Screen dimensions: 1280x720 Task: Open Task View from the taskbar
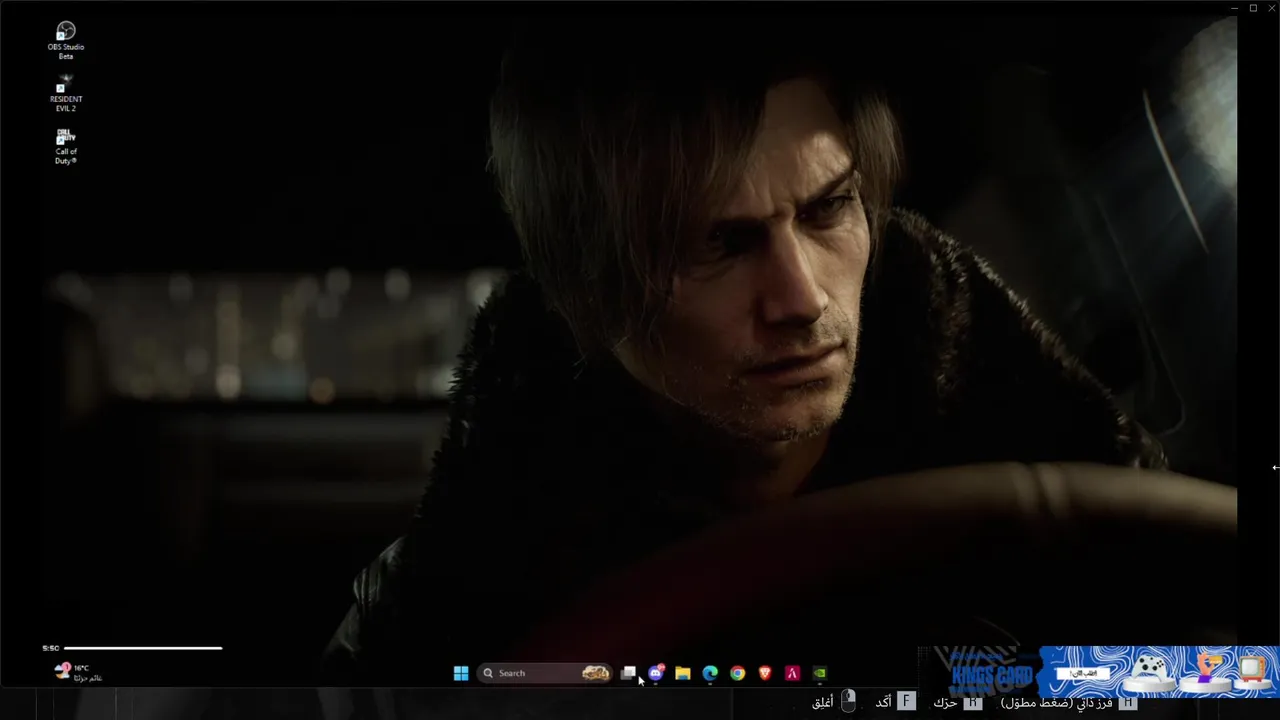click(x=629, y=673)
